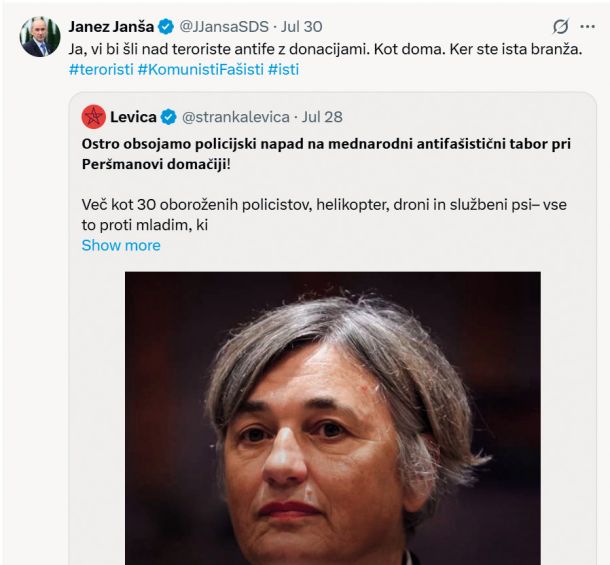610x565 pixels.
Task: Click the #isti hashtag
Action: pos(283,69)
